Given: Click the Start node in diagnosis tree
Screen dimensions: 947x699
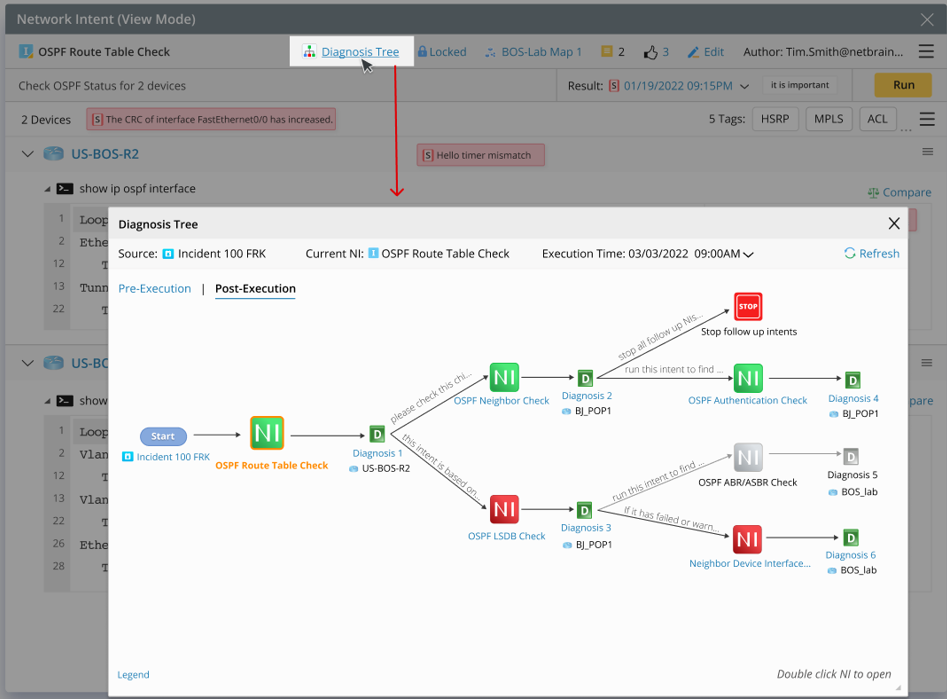Looking at the screenshot, I should (163, 436).
